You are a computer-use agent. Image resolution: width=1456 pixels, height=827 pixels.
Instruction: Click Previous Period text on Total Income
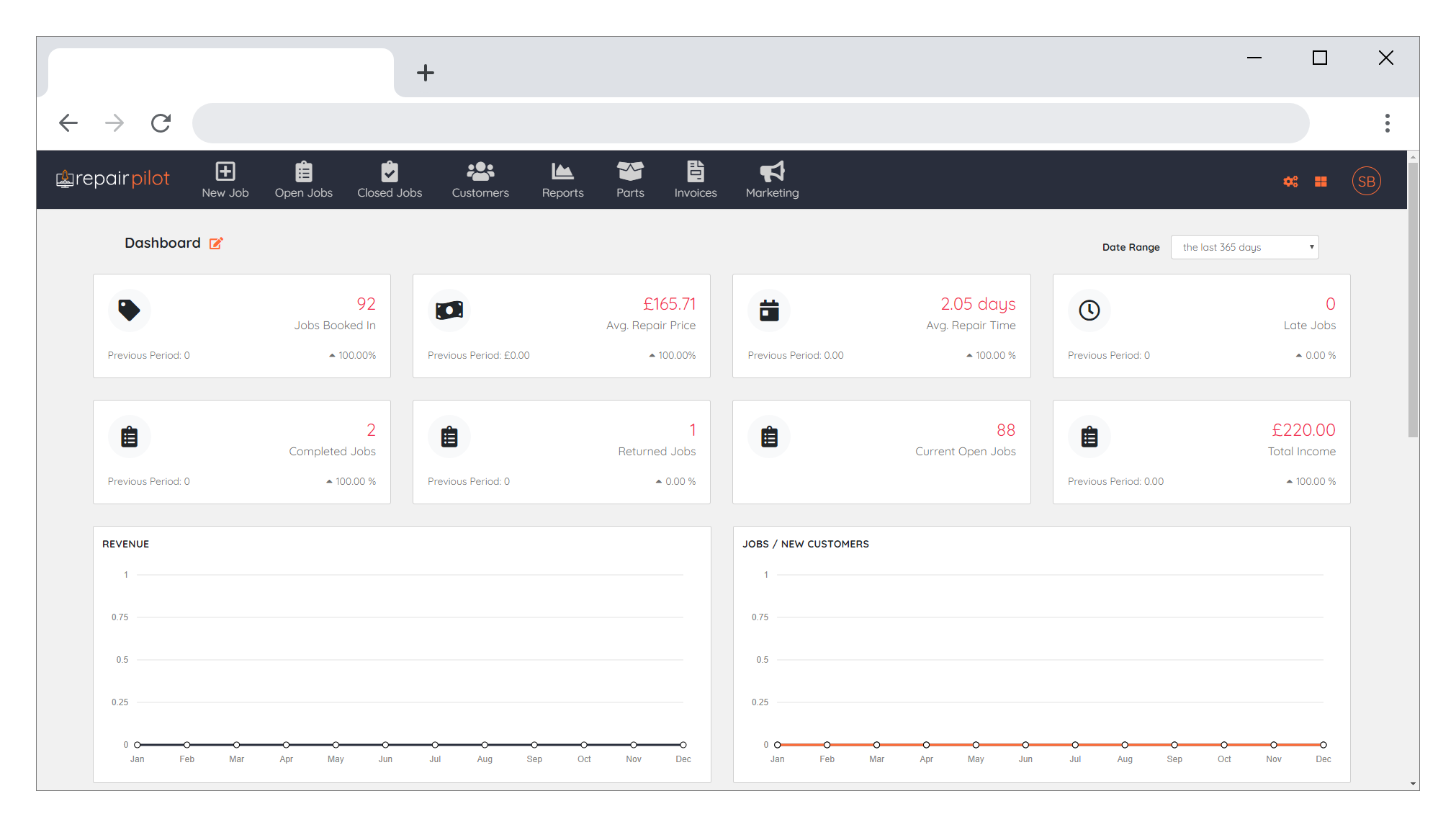[1115, 481]
